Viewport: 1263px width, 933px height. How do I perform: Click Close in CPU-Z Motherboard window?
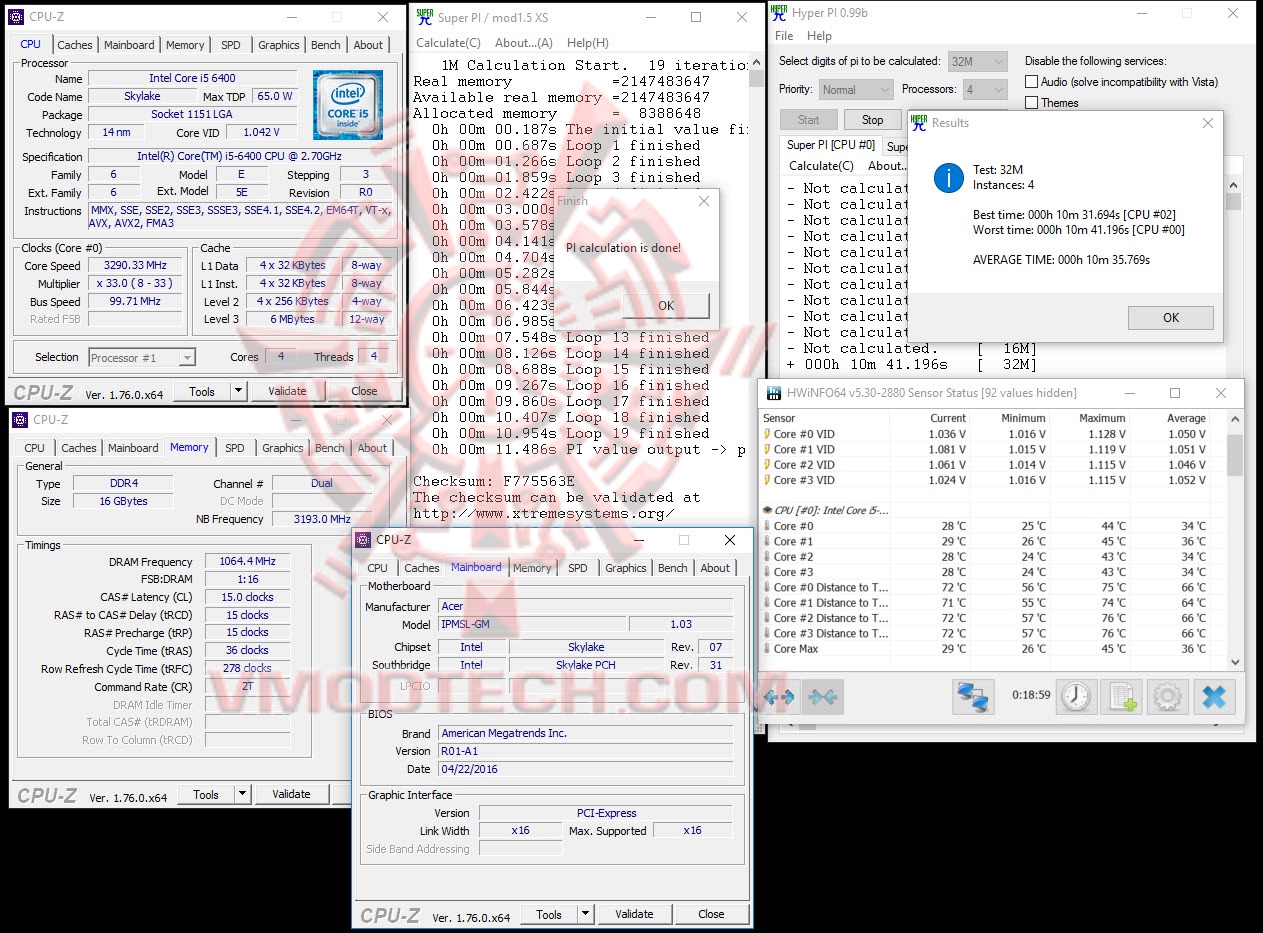pyautogui.click(x=711, y=914)
